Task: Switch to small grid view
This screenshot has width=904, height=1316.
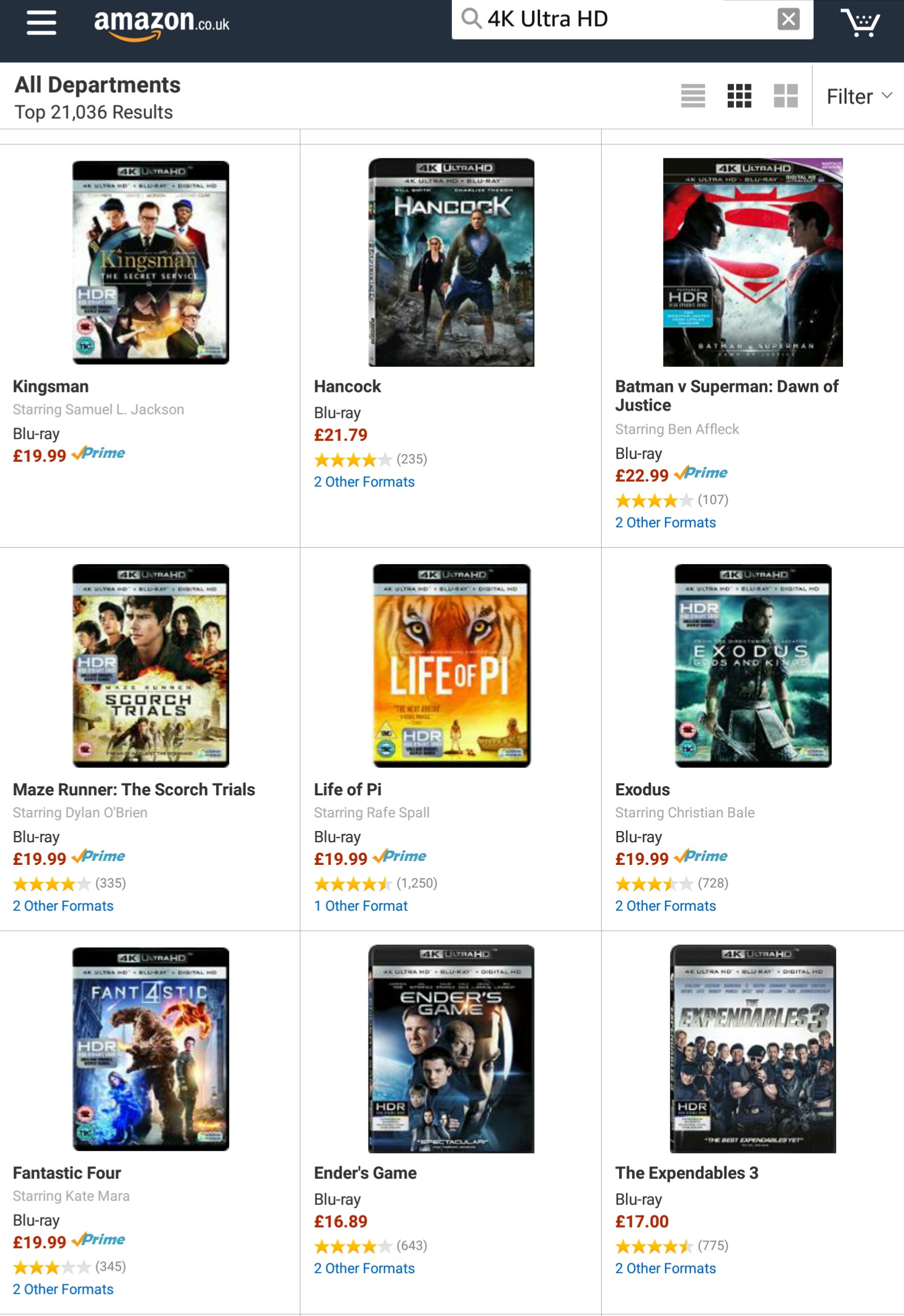Action: 739,96
